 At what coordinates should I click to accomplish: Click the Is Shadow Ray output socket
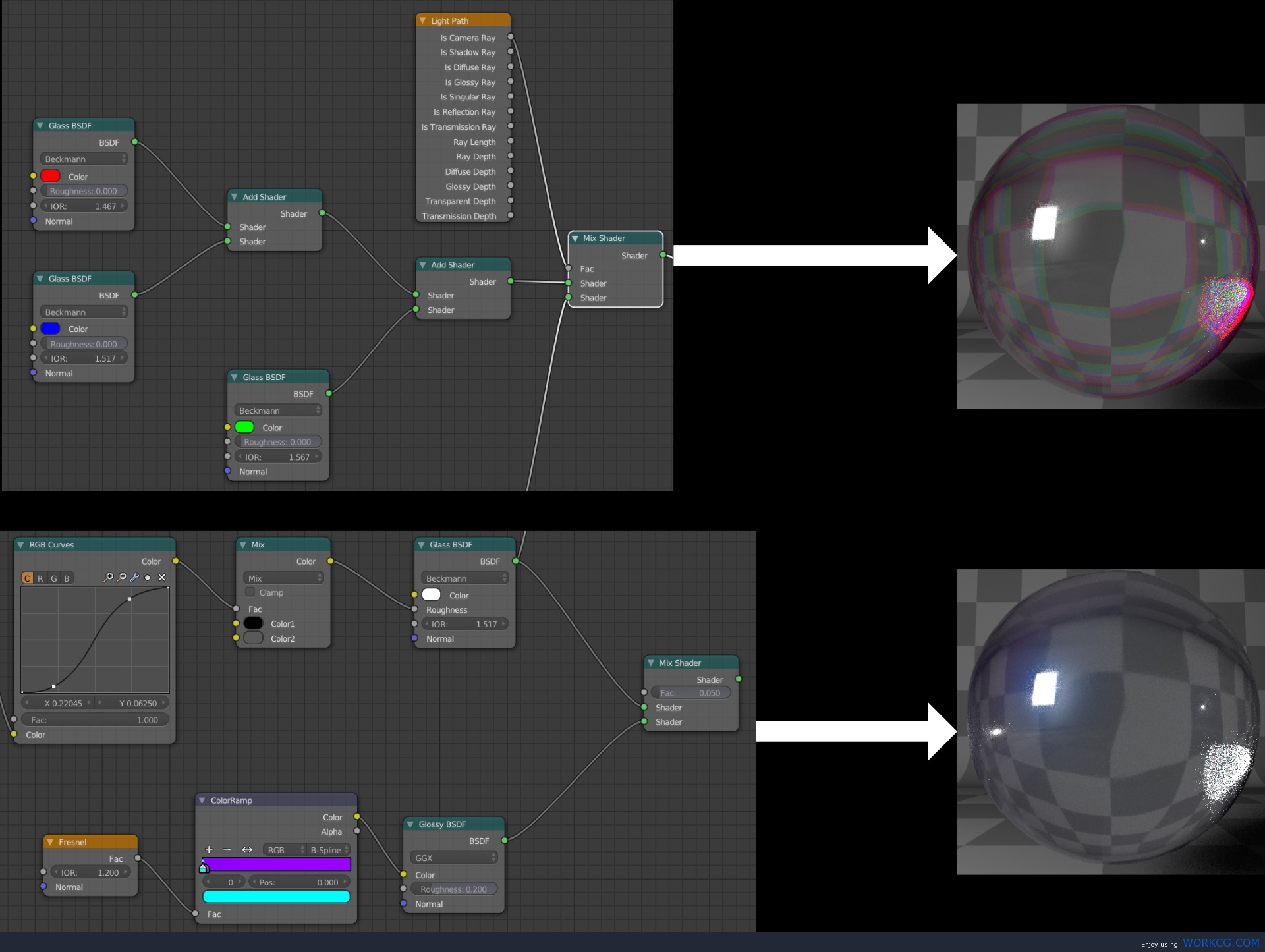point(510,52)
